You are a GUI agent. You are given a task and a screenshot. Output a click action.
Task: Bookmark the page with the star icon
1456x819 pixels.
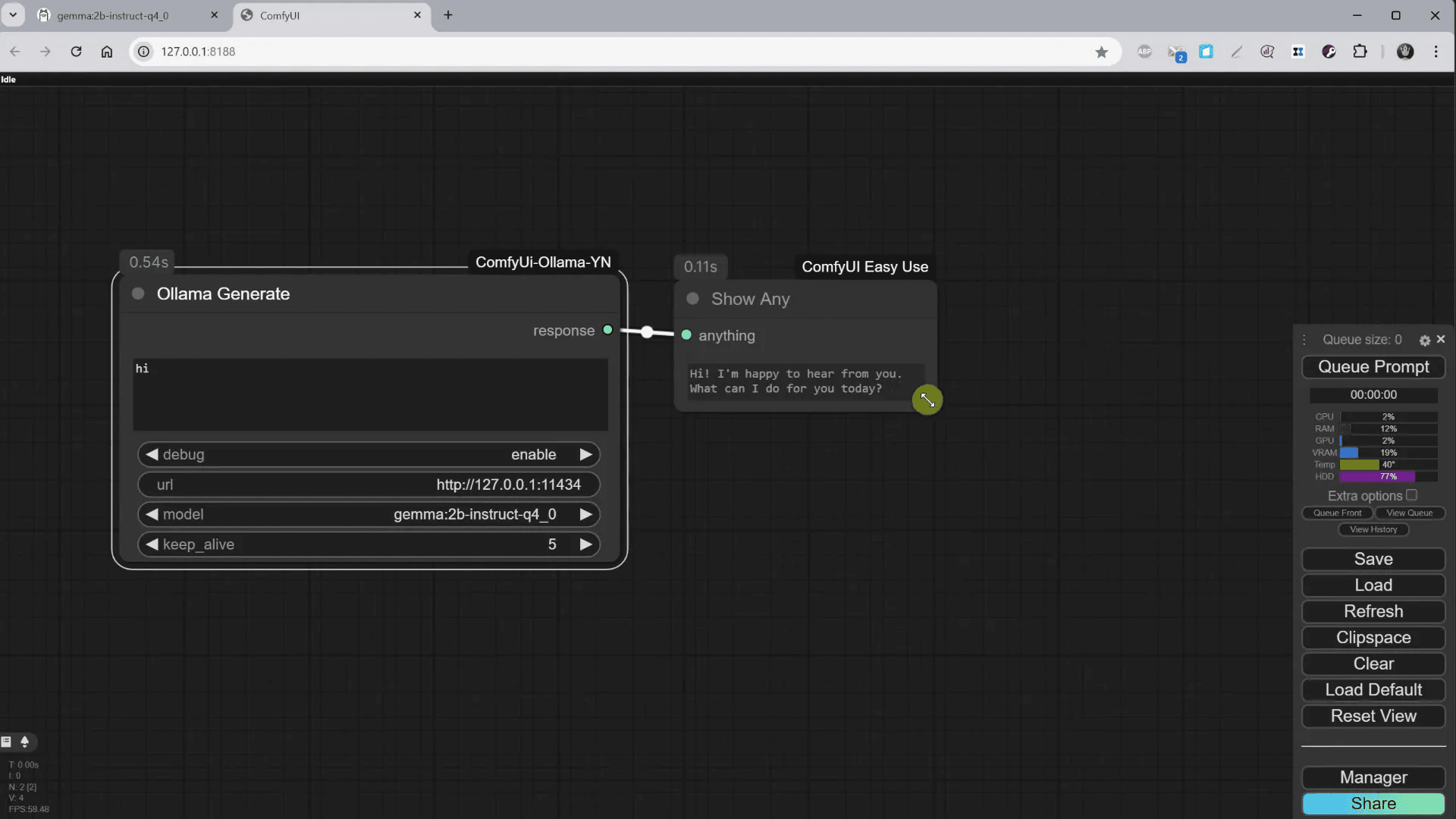[1103, 52]
